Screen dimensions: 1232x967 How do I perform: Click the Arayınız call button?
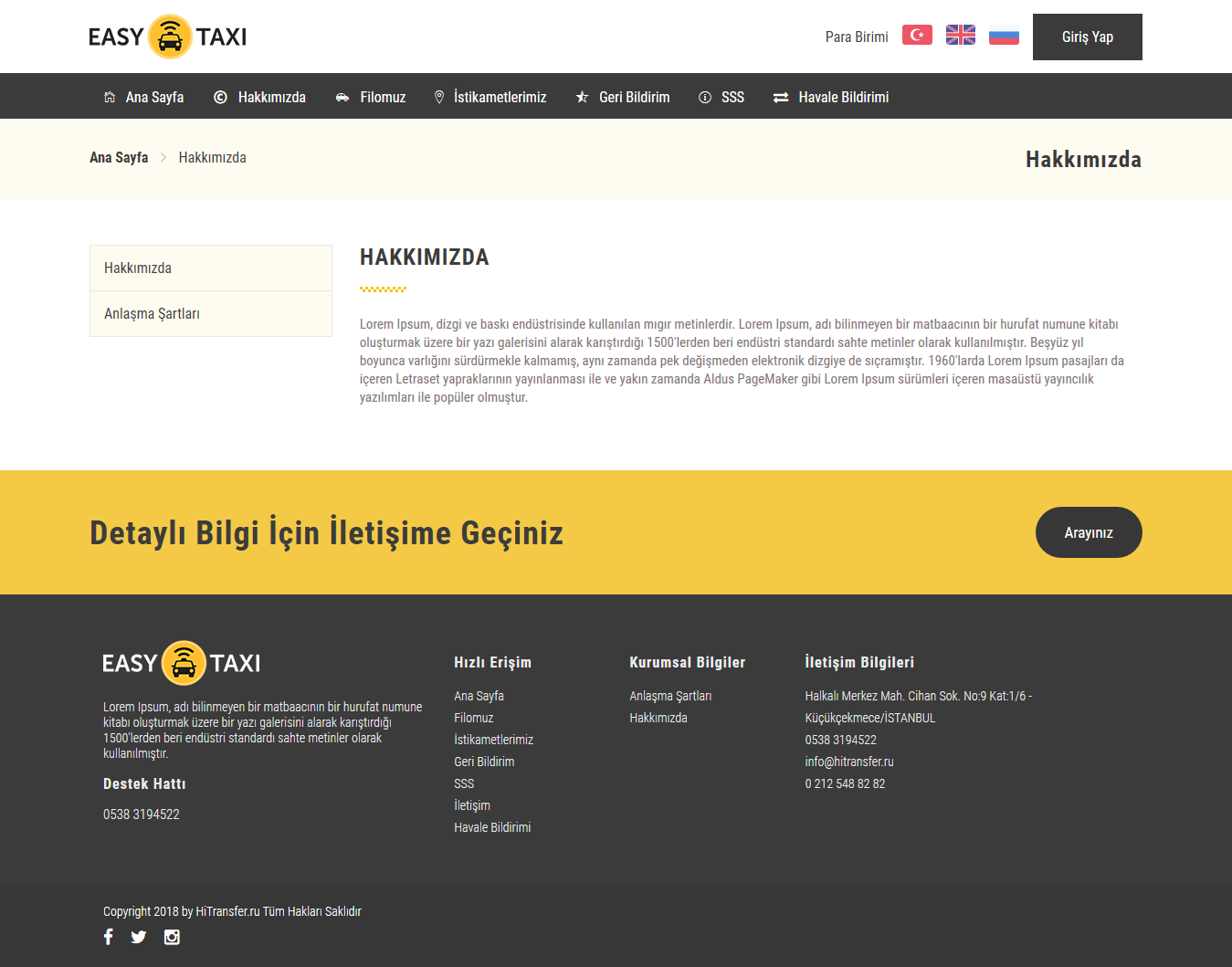click(1089, 532)
